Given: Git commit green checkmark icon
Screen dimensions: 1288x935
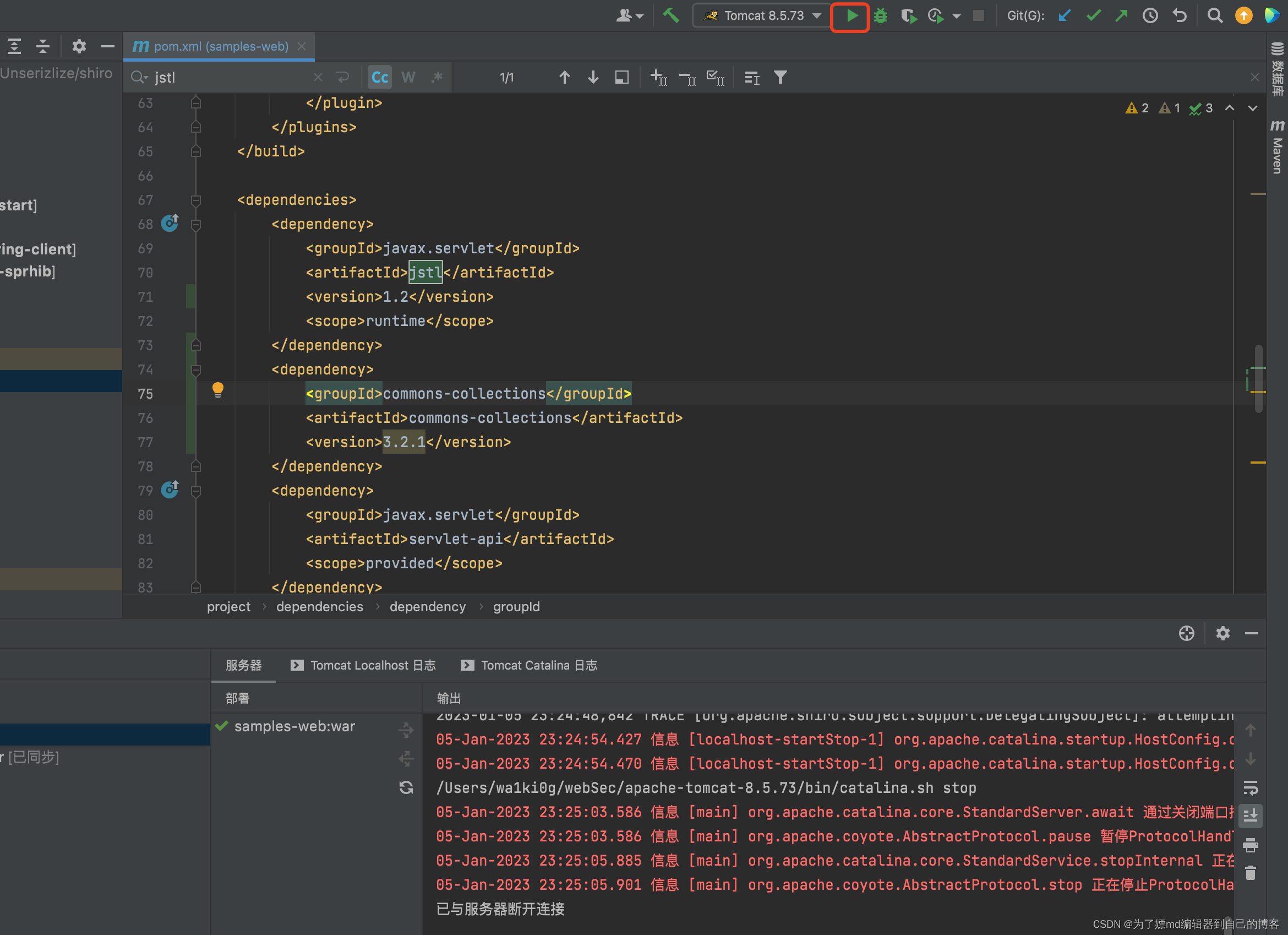Looking at the screenshot, I should (x=1093, y=15).
